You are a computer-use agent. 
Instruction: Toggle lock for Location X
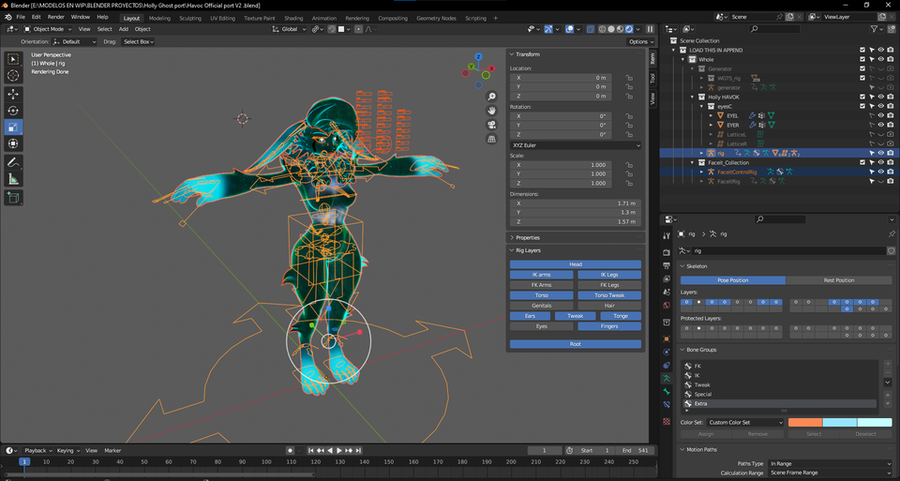click(x=630, y=77)
